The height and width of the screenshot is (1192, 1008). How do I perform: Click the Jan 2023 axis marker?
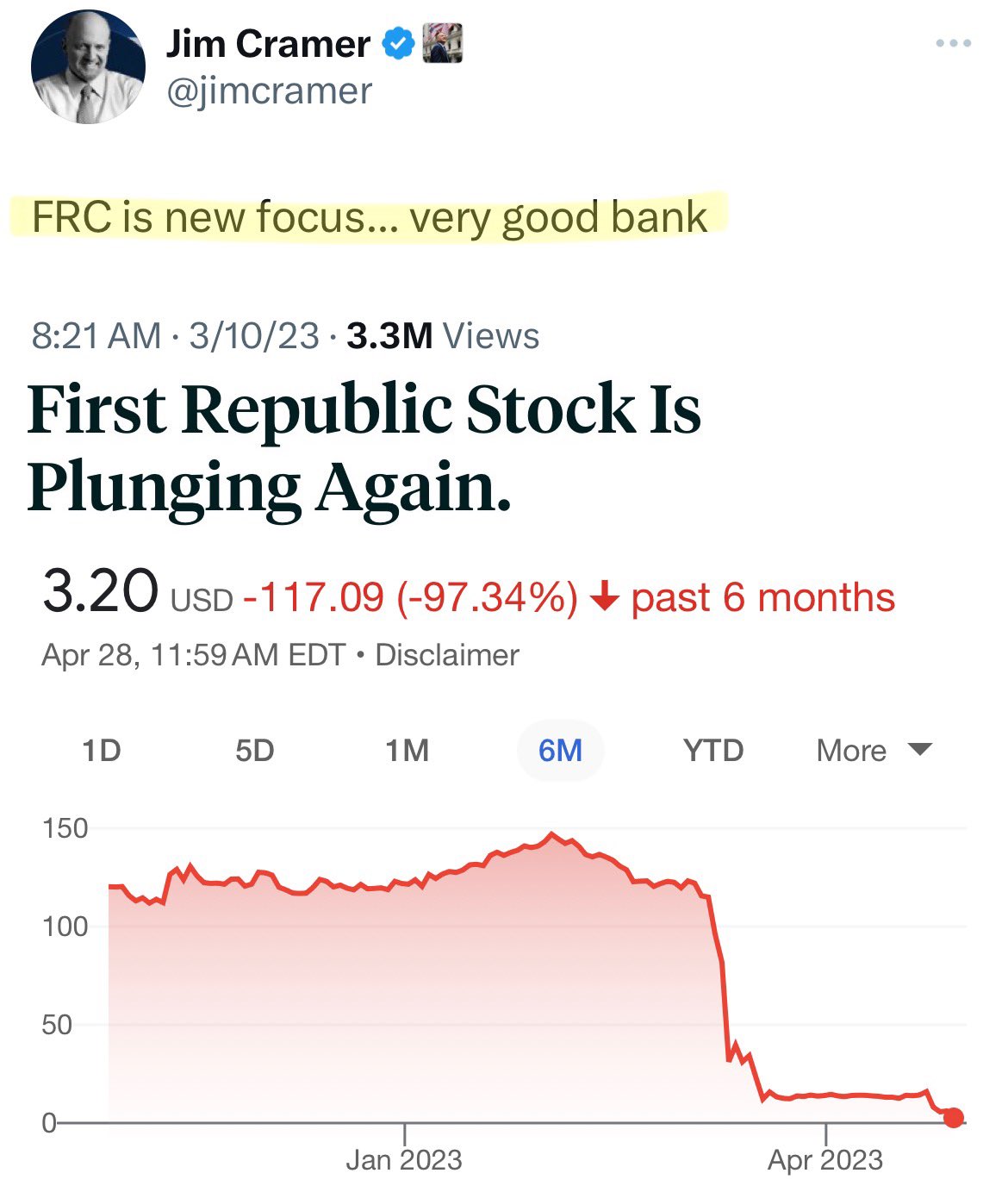click(x=404, y=1159)
